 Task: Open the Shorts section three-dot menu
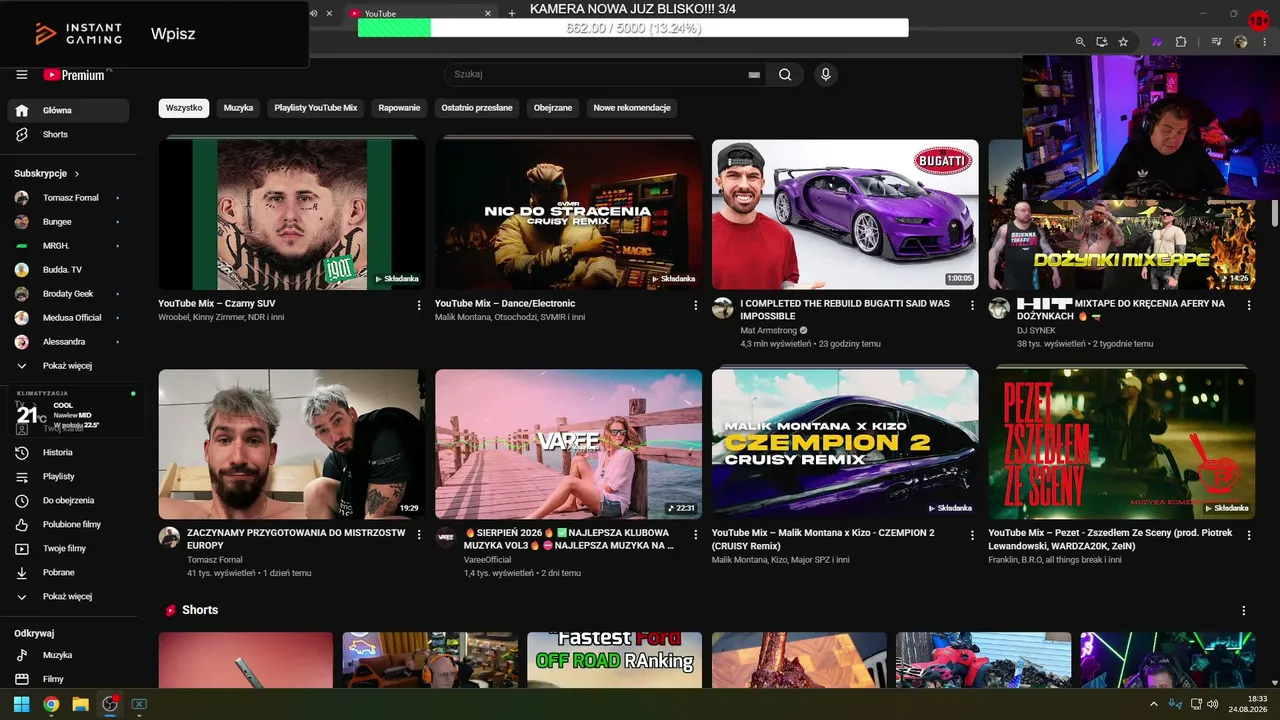[x=1244, y=610]
